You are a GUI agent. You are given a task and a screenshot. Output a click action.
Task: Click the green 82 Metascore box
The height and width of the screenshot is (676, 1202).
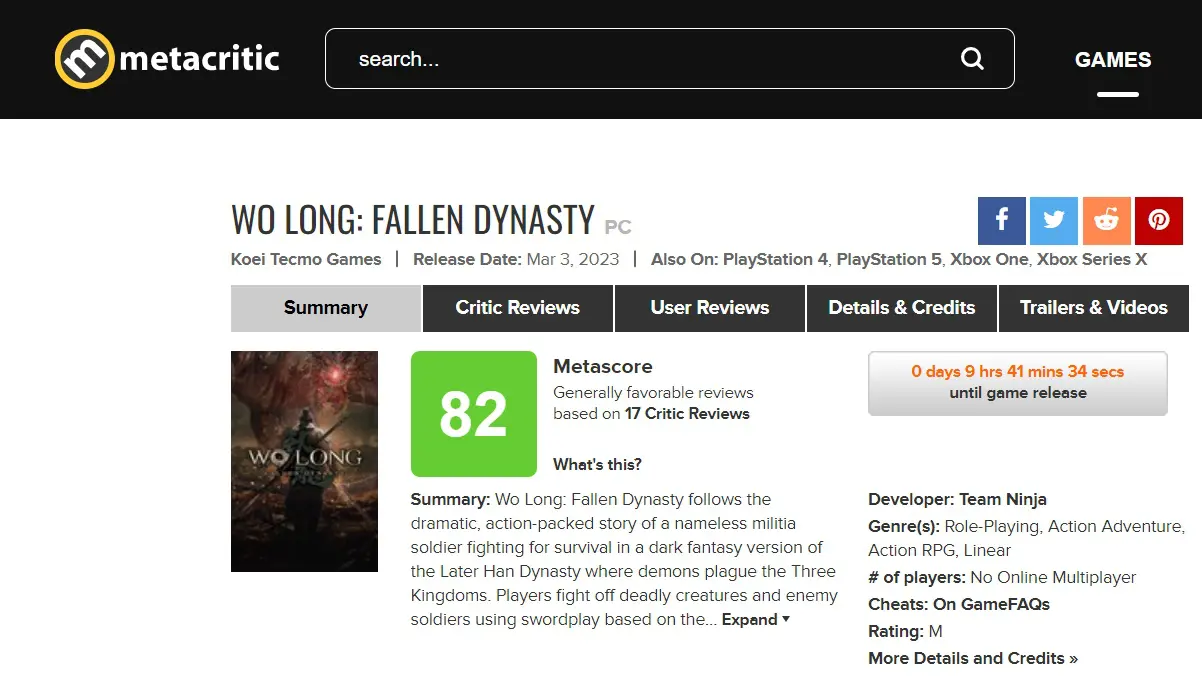pyautogui.click(x=474, y=414)
